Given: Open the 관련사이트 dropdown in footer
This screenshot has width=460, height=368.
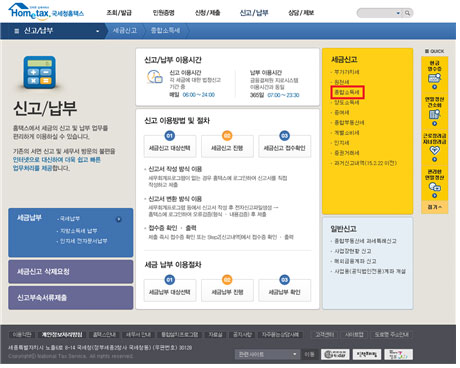Looking at the screenshot, I should (x=267, y=354).
